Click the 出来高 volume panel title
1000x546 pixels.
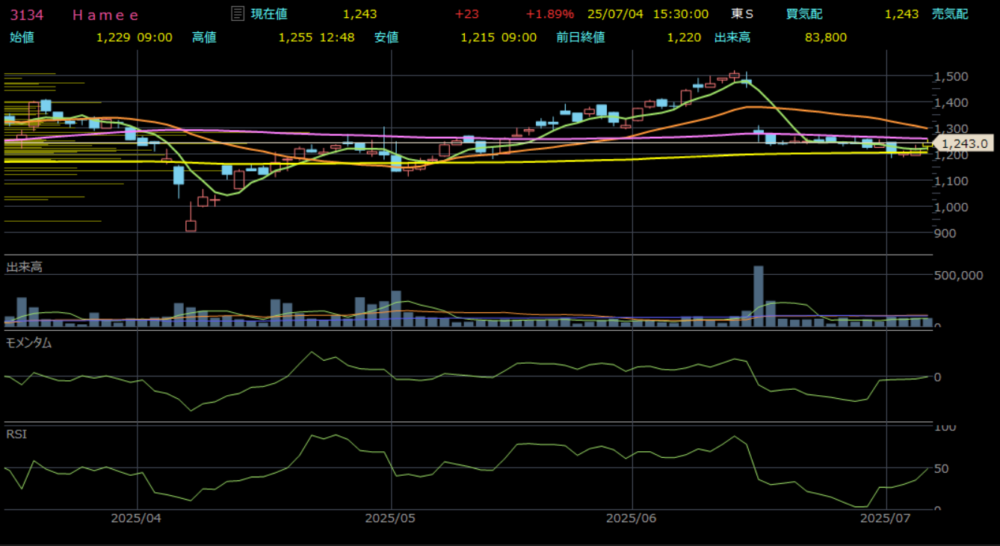pyautogui.click(x=24, y=267)
